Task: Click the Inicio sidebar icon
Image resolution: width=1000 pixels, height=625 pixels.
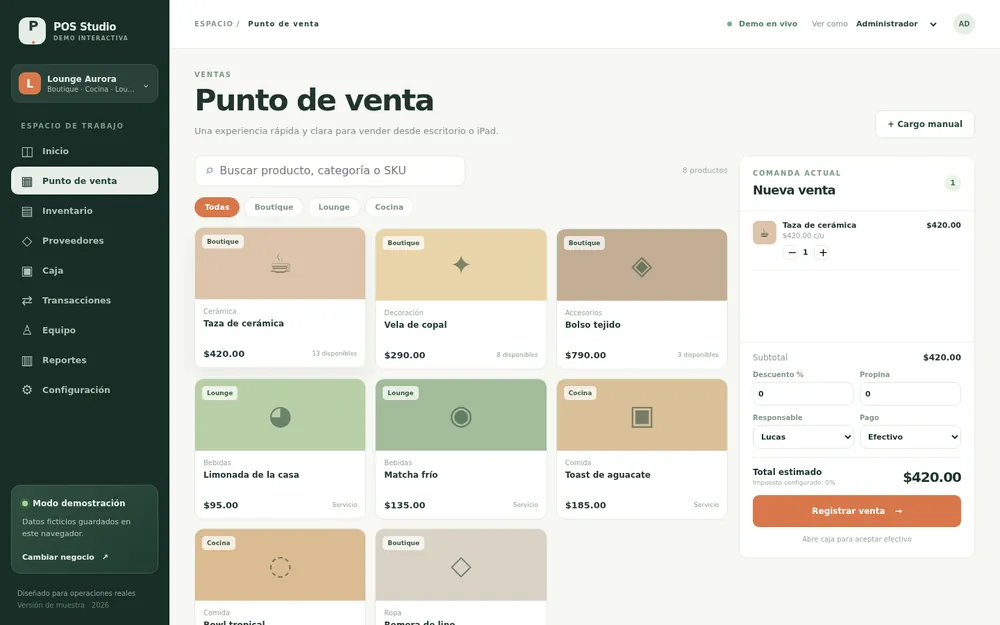Action: [27, 152]
